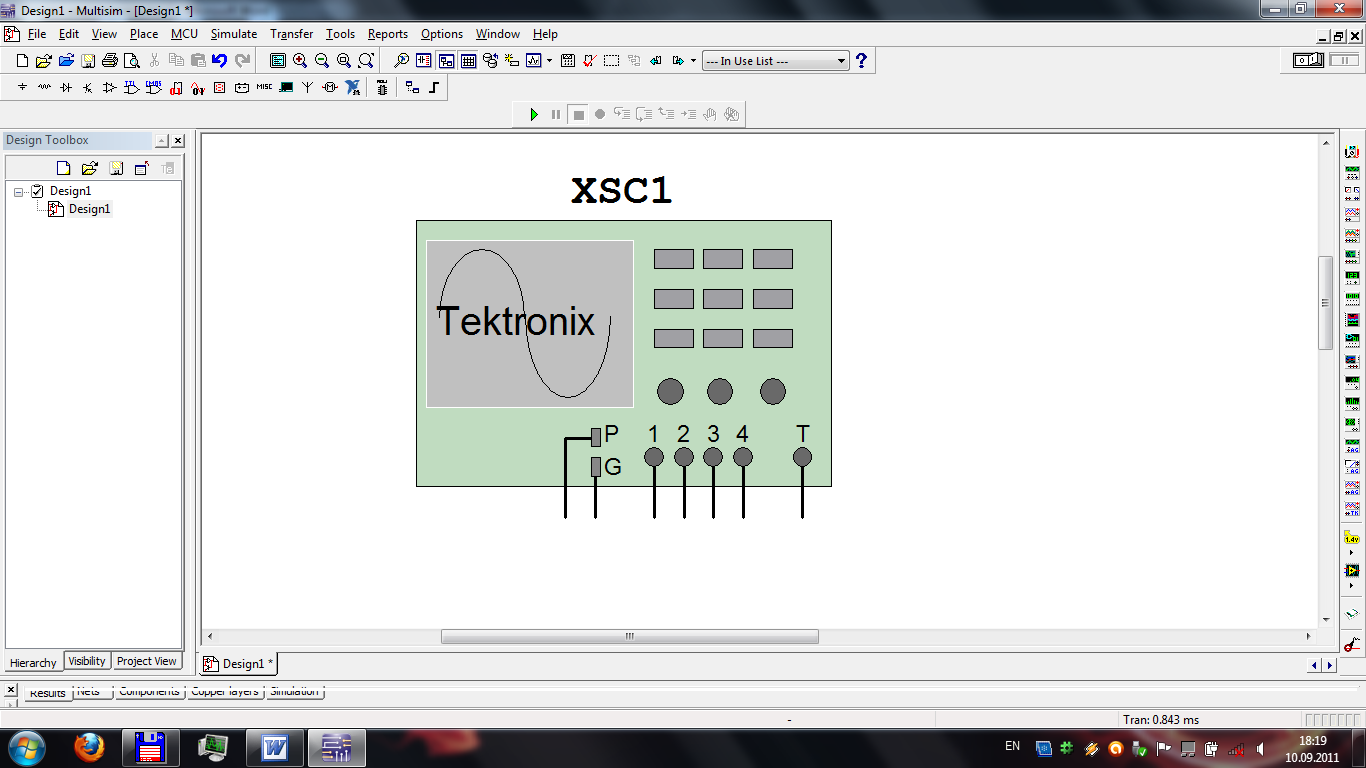Expand the Ultiboard transfer dropdown arrow
The image size is (1366, 768).
click(693, 61)
